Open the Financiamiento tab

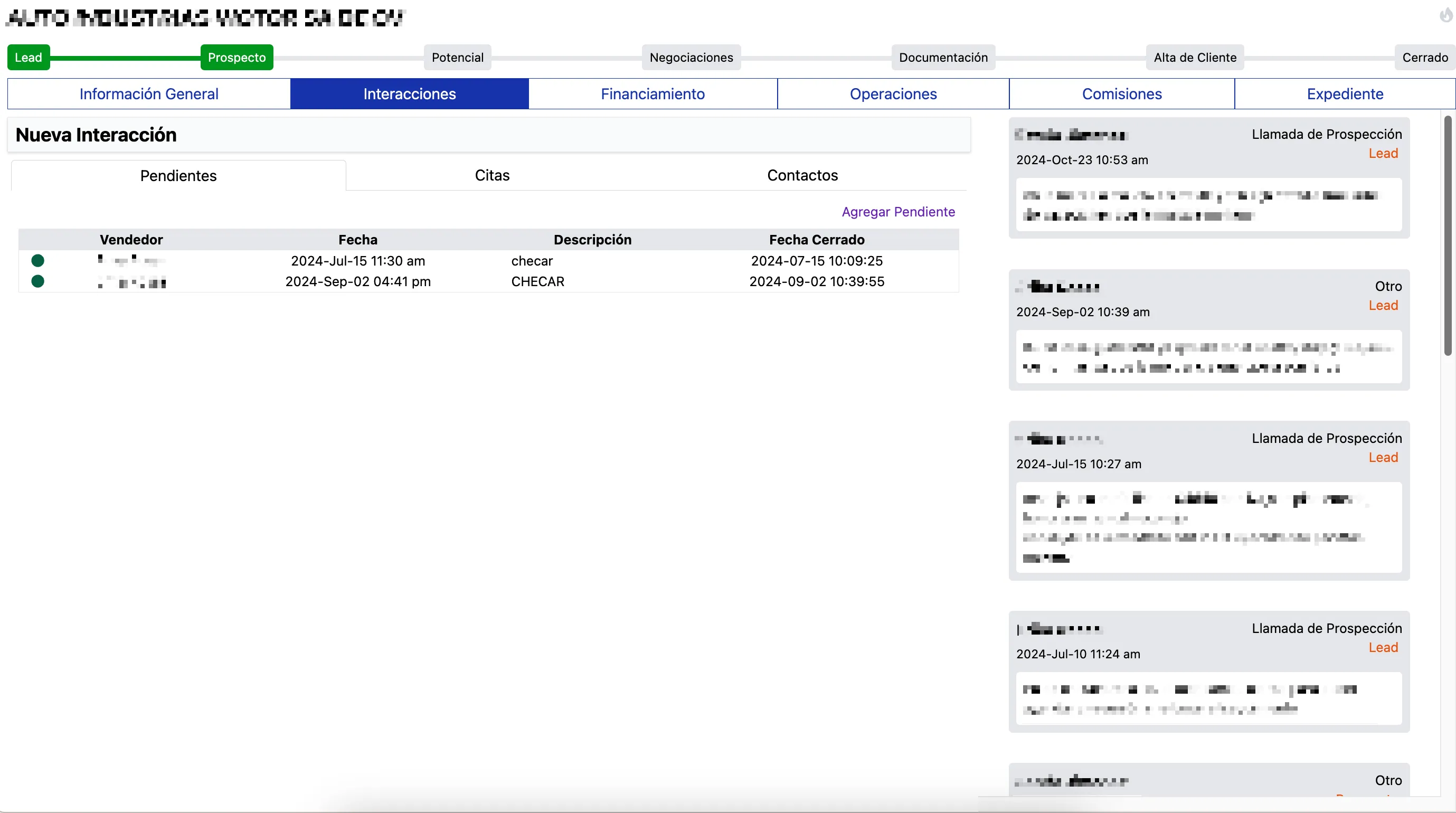point(653,94)
